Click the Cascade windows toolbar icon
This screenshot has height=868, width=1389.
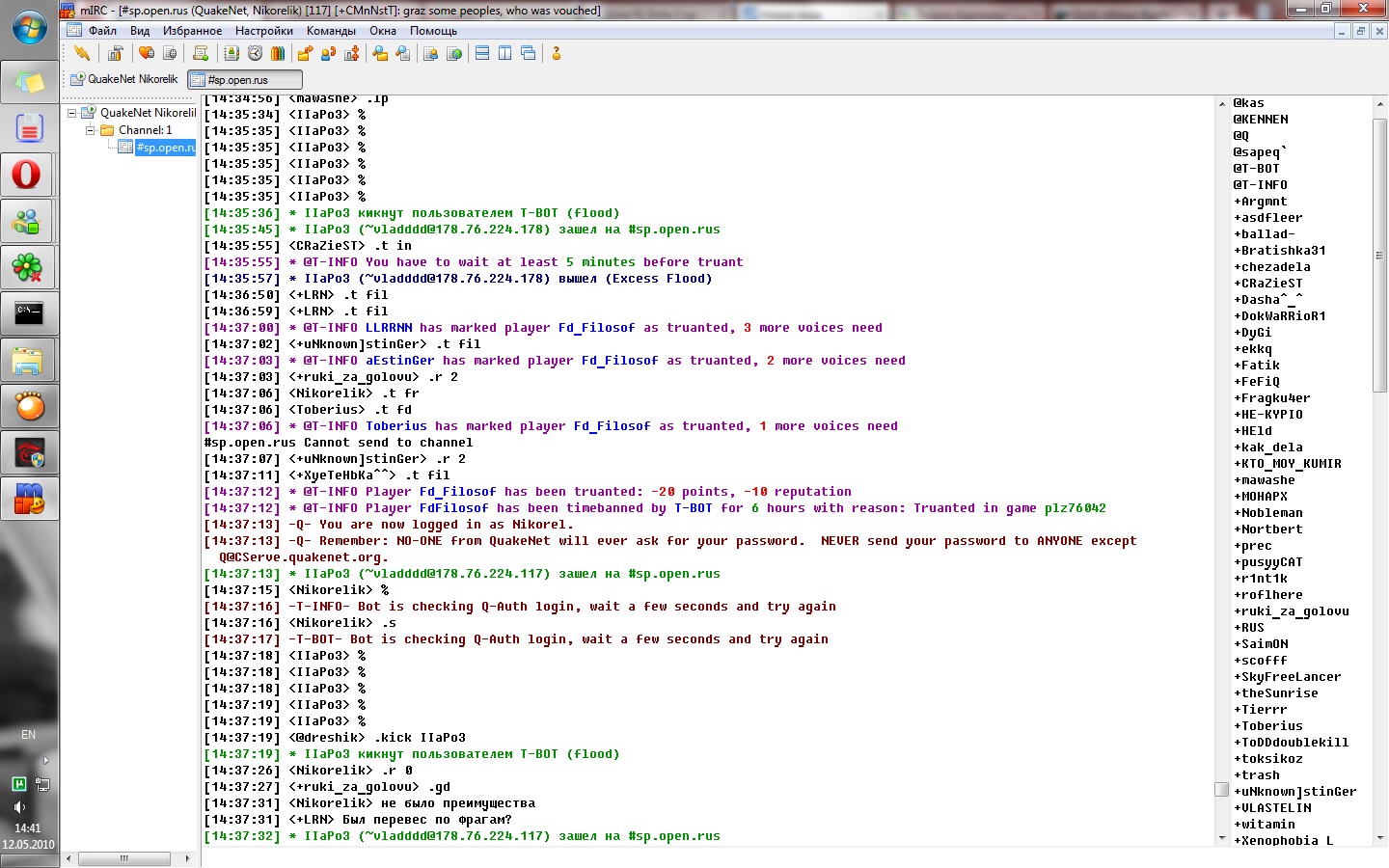click(x=528, y=53)
